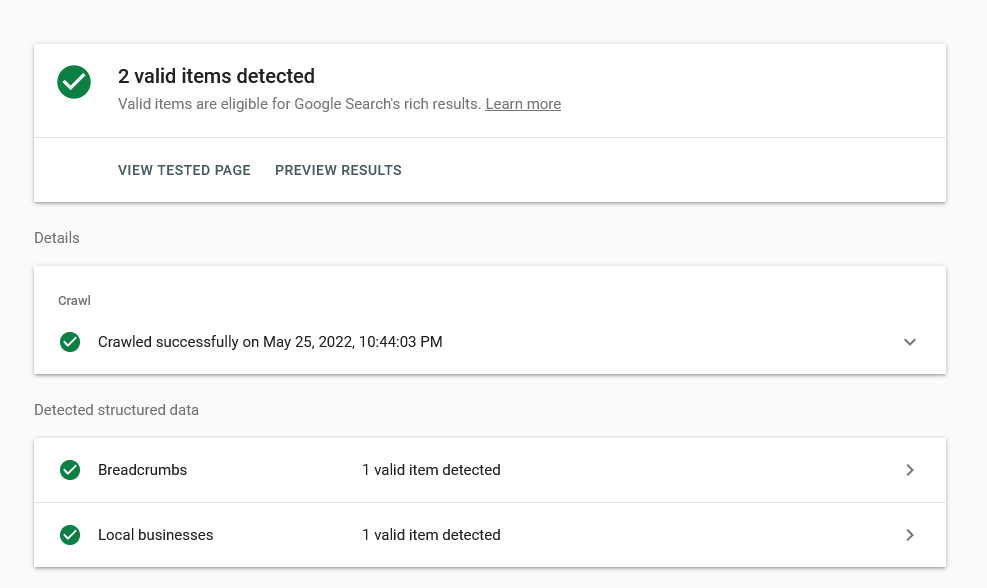Click the PREVIEW RESULTS button
Viewport: 987px width, 588px height.
[x=338, y=170]
